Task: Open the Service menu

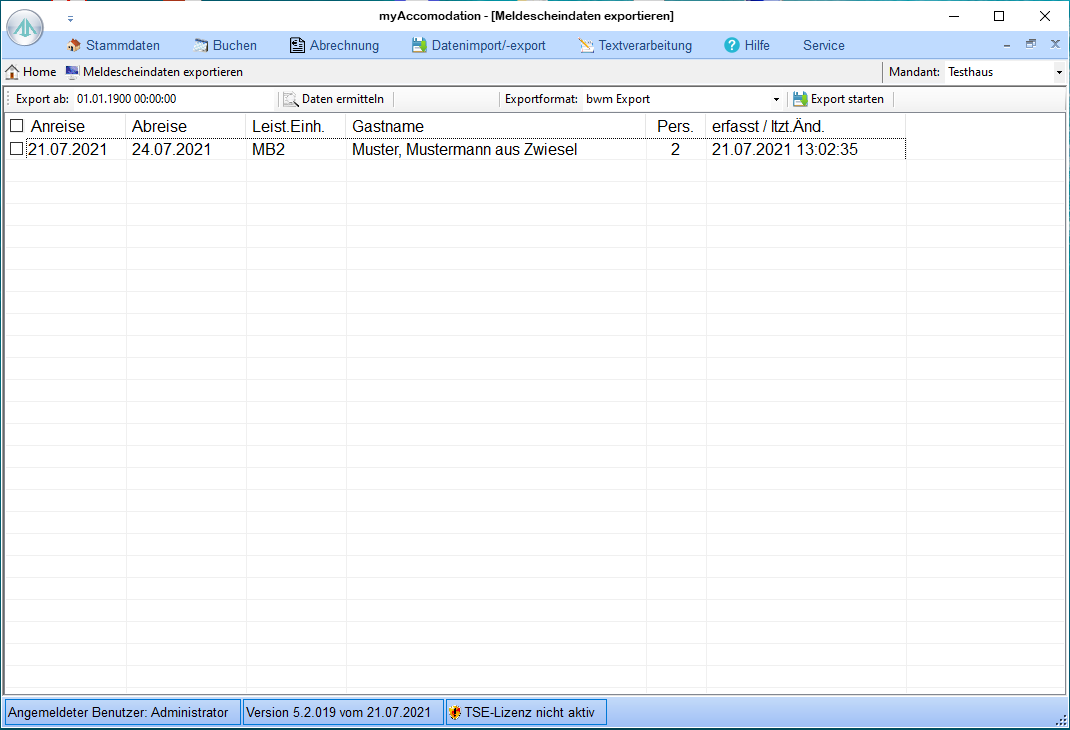Action: (823, 45)
